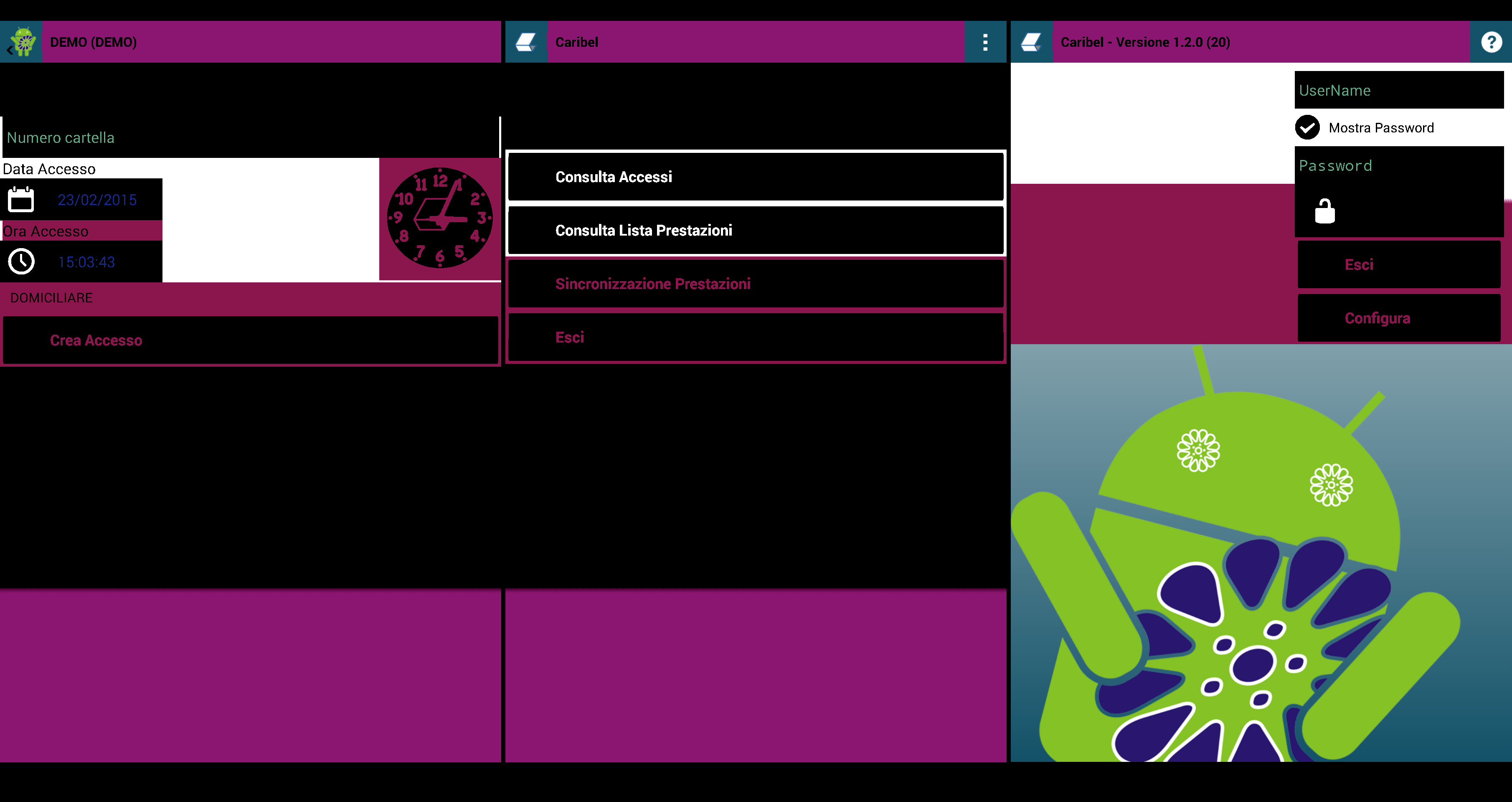Open Consulta Accessi

point(756,177)
